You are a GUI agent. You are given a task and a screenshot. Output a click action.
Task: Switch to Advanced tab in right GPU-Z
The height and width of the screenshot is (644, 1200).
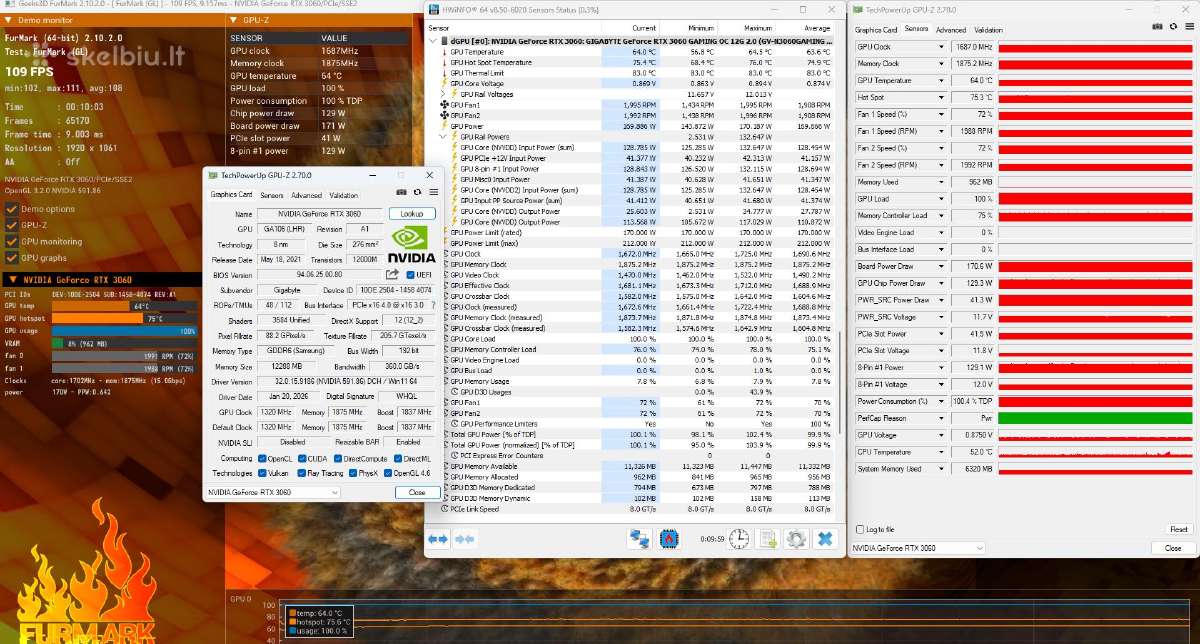point(951,30)
